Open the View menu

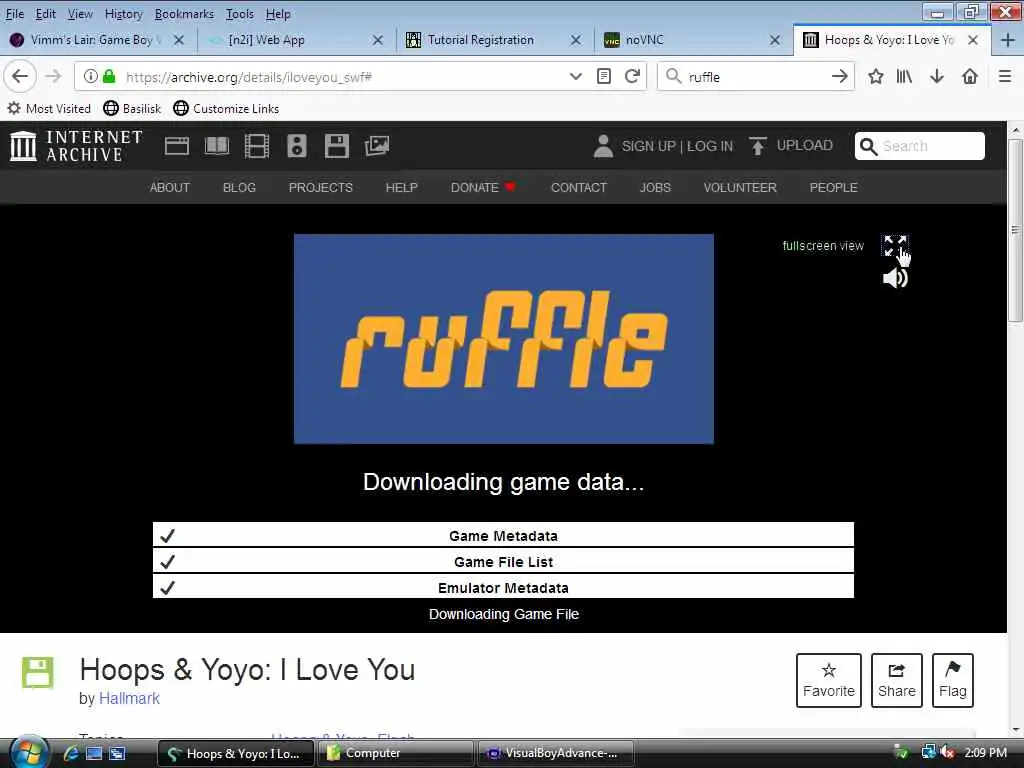coord(80,14)
